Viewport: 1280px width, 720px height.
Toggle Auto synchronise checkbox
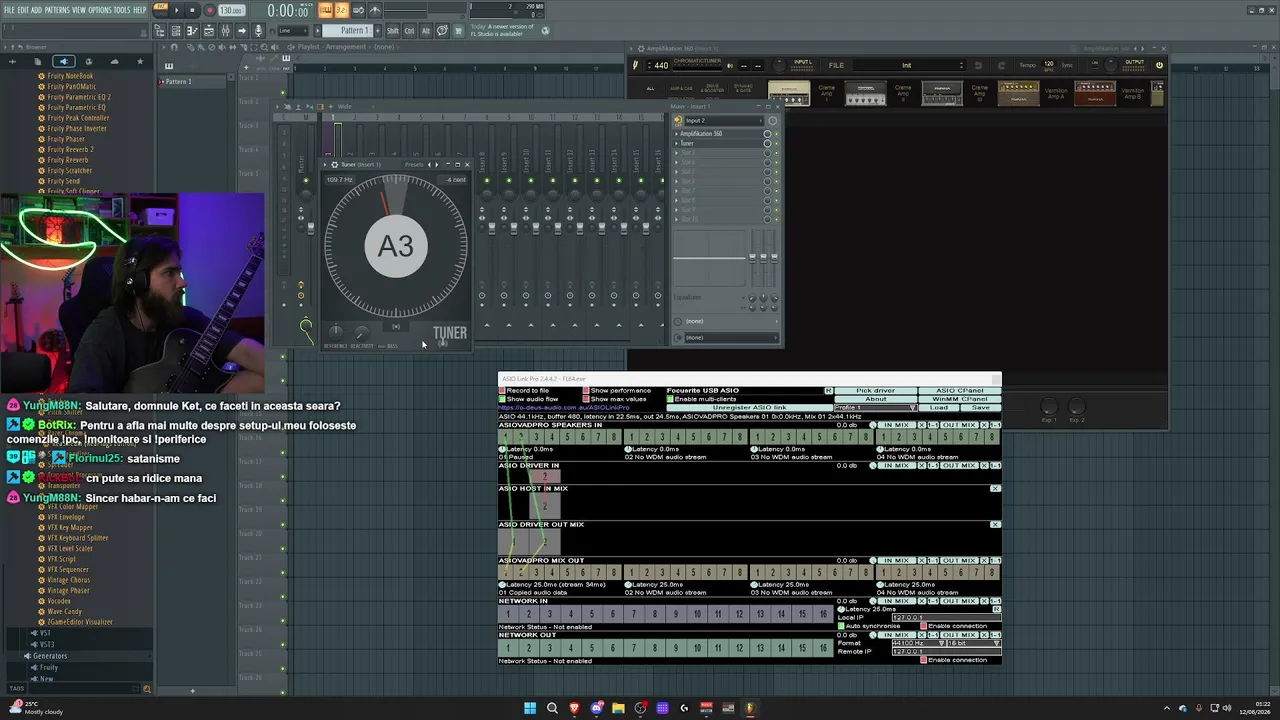coord(841,626)
